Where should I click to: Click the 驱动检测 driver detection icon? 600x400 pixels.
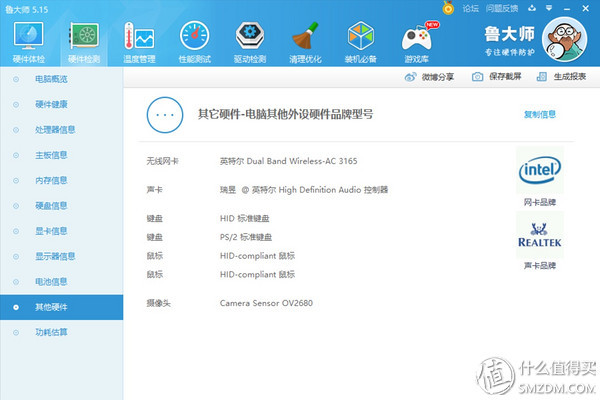(249, 42)
